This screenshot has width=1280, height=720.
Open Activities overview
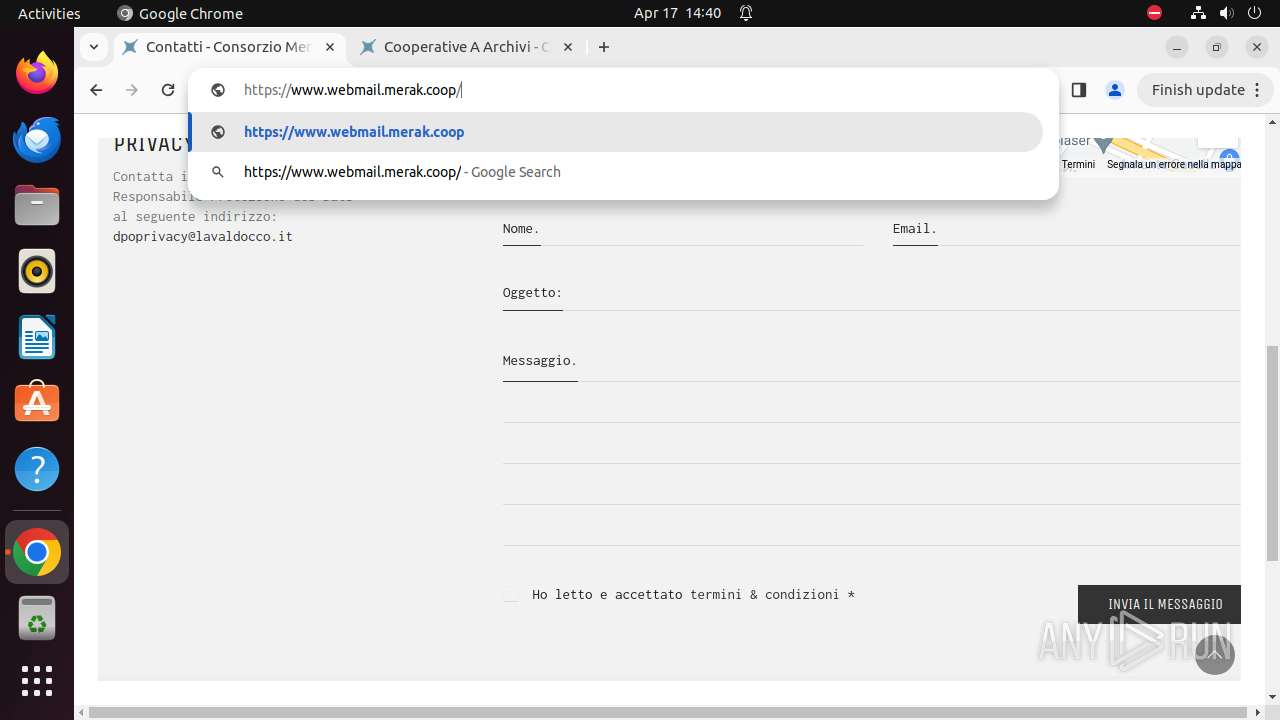[49, 13]
